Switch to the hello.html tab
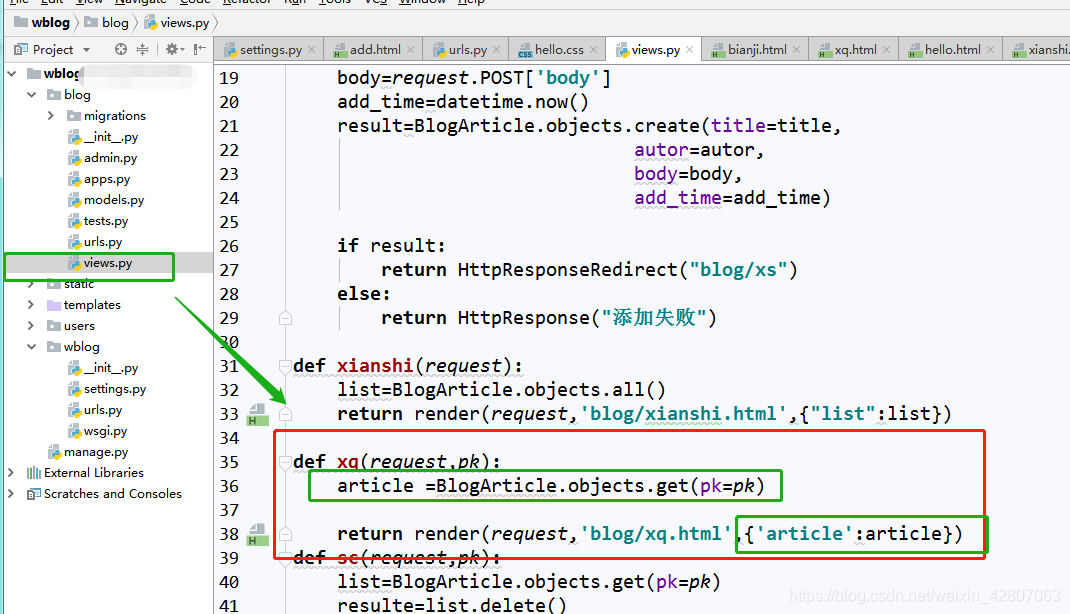 952,50
